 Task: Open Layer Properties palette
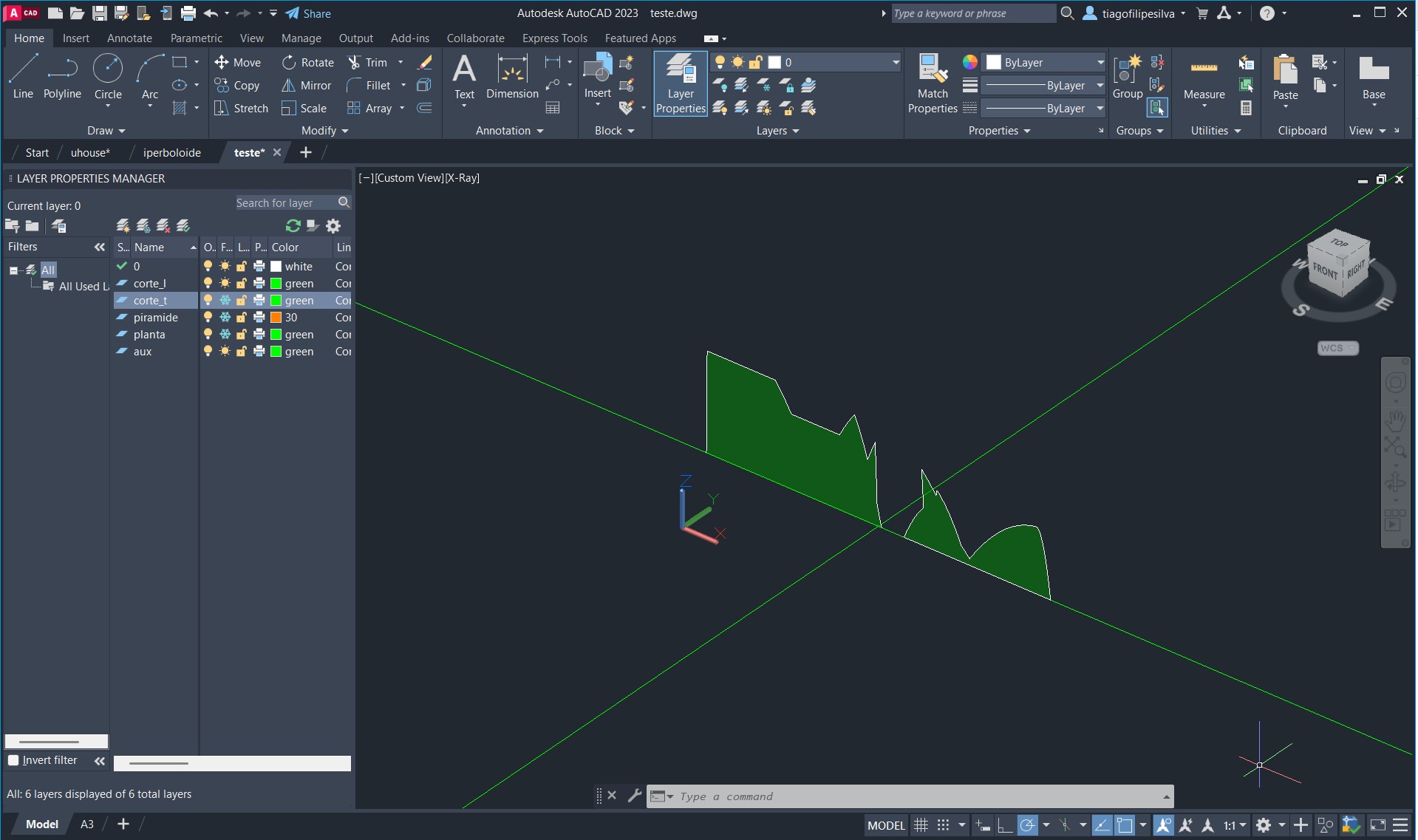coord(681,83)
